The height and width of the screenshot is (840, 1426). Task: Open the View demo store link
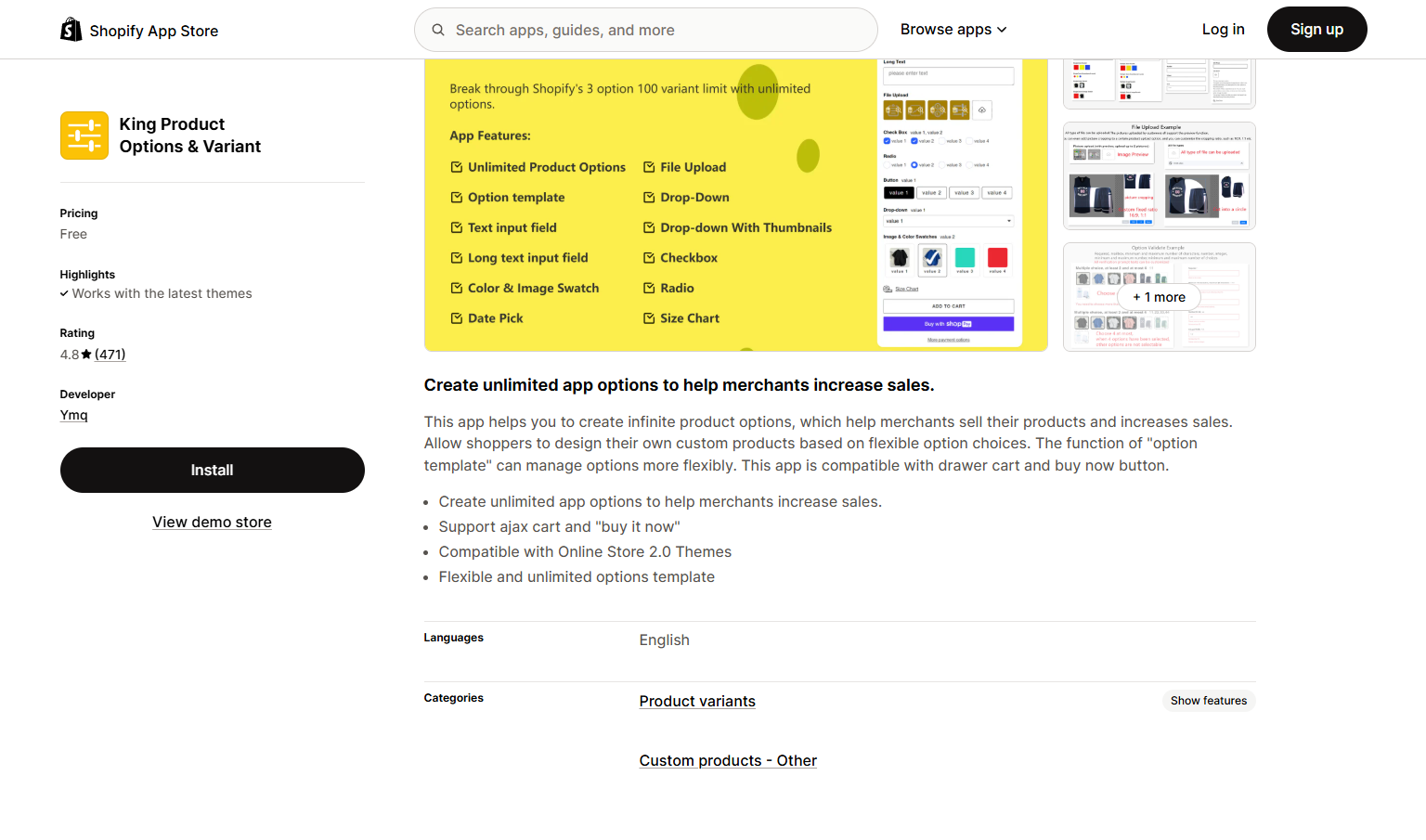pyautogui.click(x=212, y=523)
